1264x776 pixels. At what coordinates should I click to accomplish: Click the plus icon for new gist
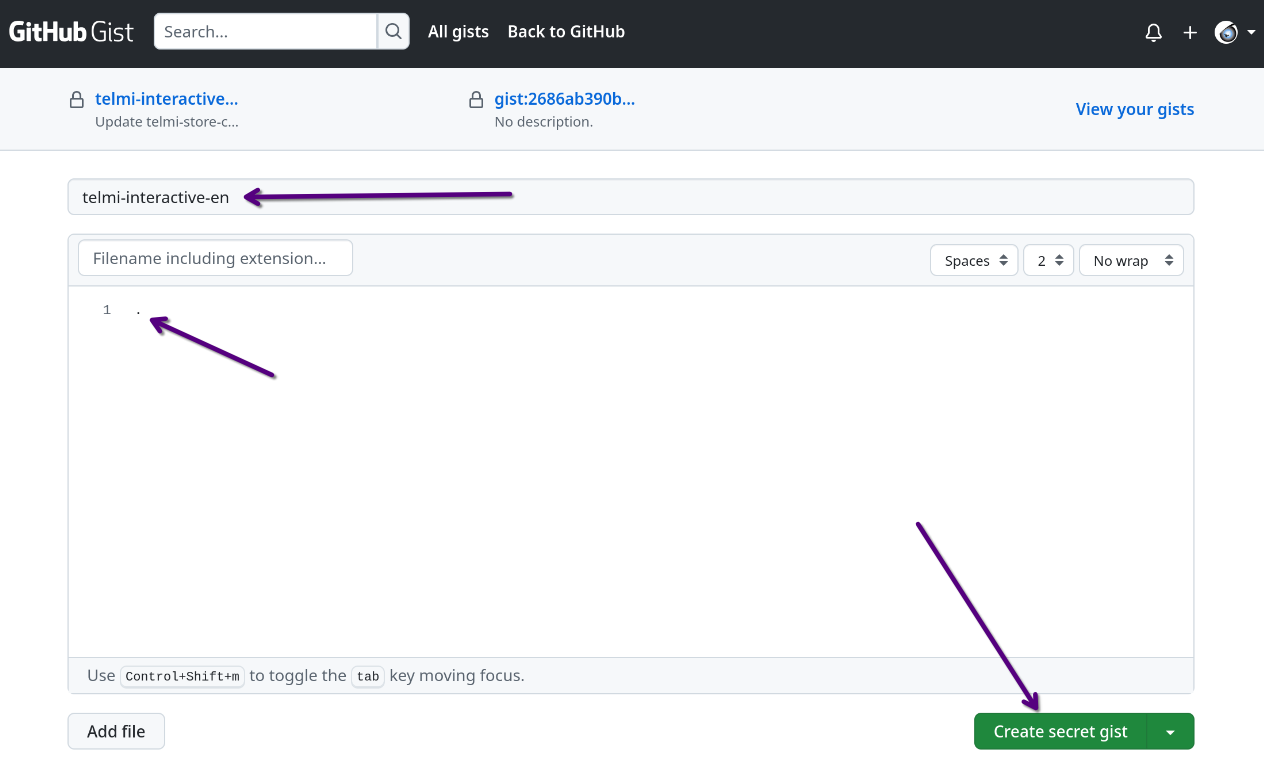(x=1190, y=33)
